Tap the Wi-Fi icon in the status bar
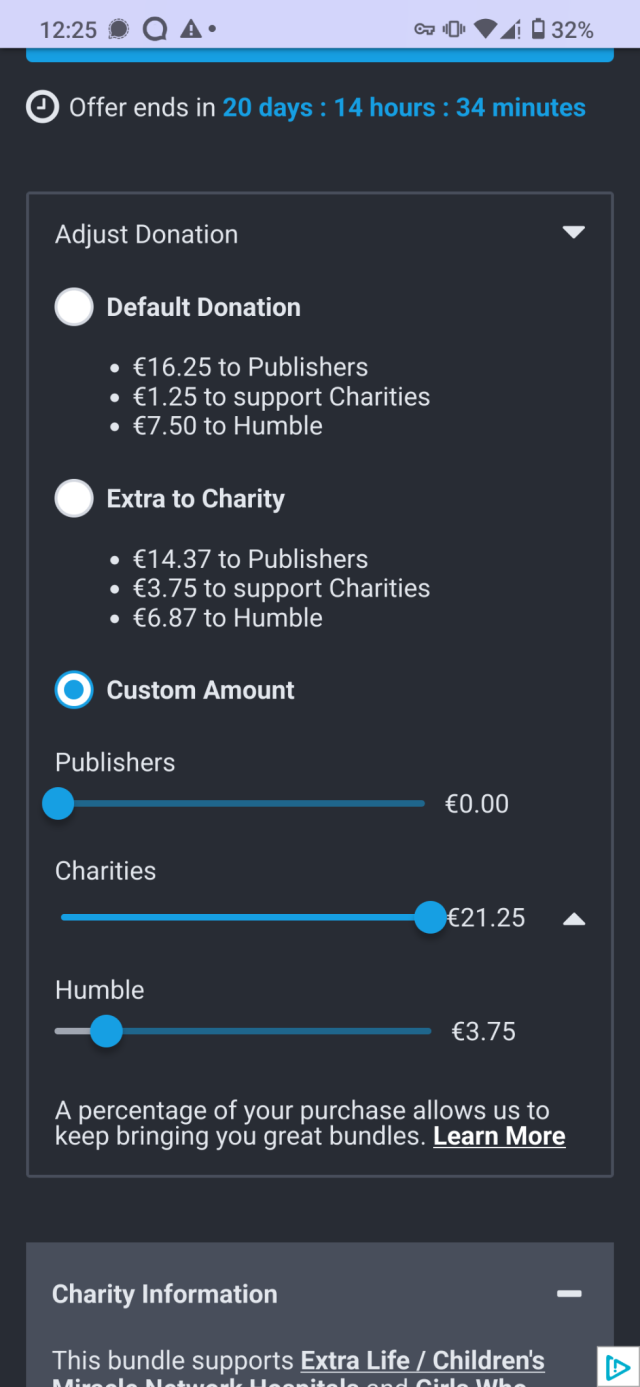This screenshot has width=640, height=1387. (x=487, y=29)
